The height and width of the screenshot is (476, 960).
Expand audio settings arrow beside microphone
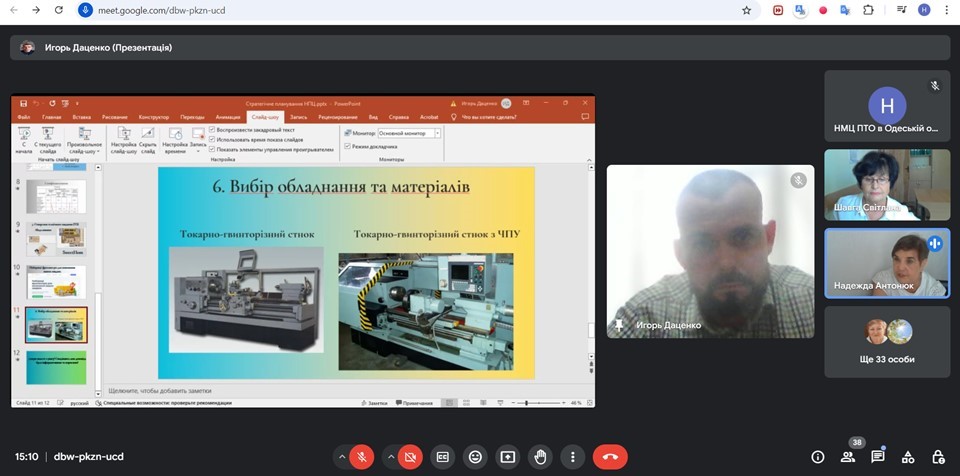[342, 457]
